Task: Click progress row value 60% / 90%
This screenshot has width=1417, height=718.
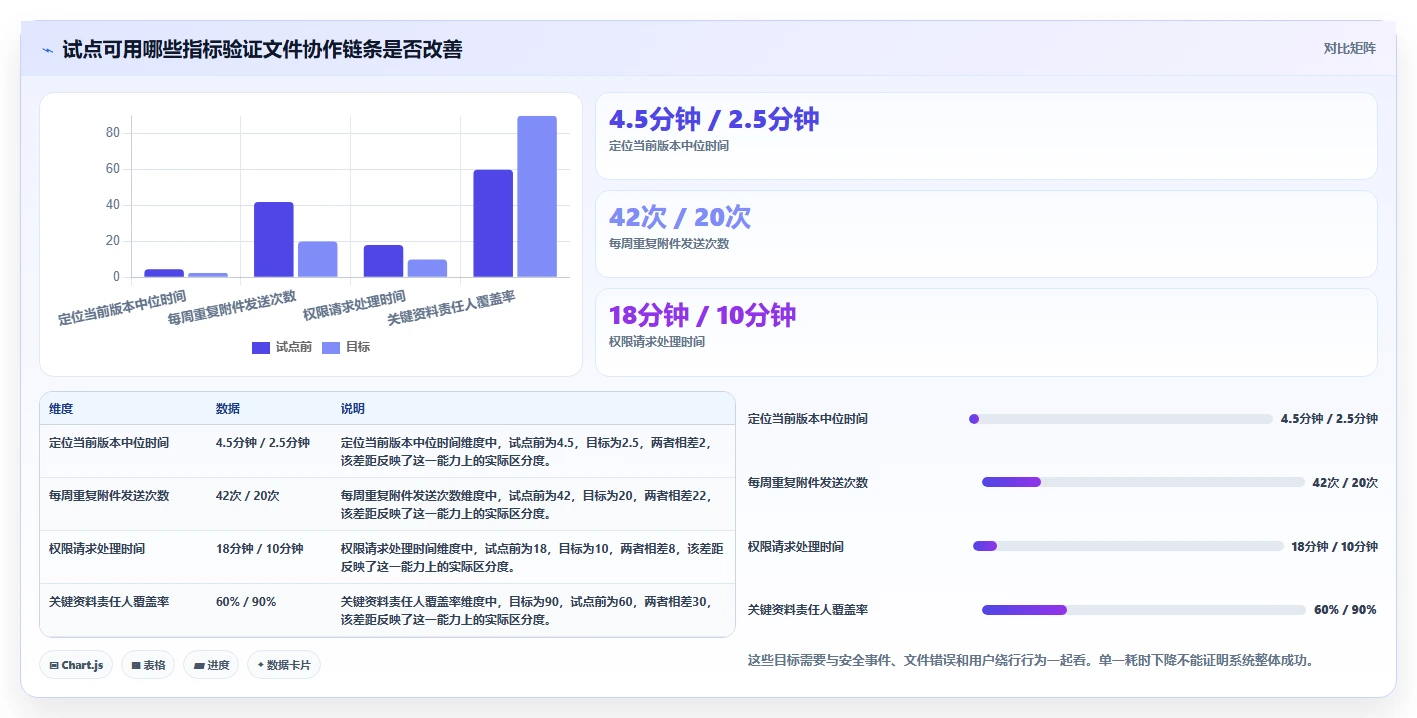Action: tap(1345, 610)
